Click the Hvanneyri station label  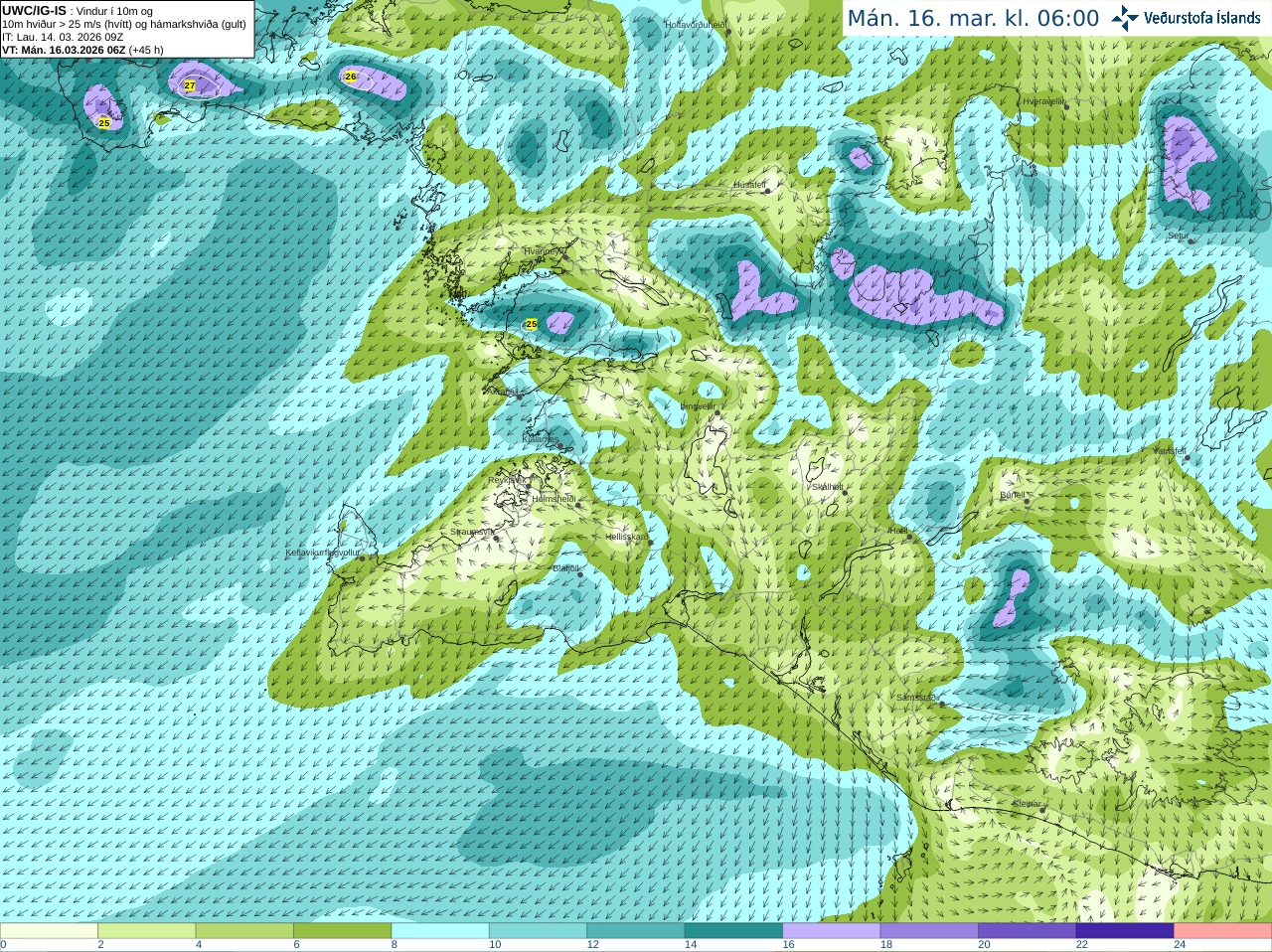click(543, 251)
